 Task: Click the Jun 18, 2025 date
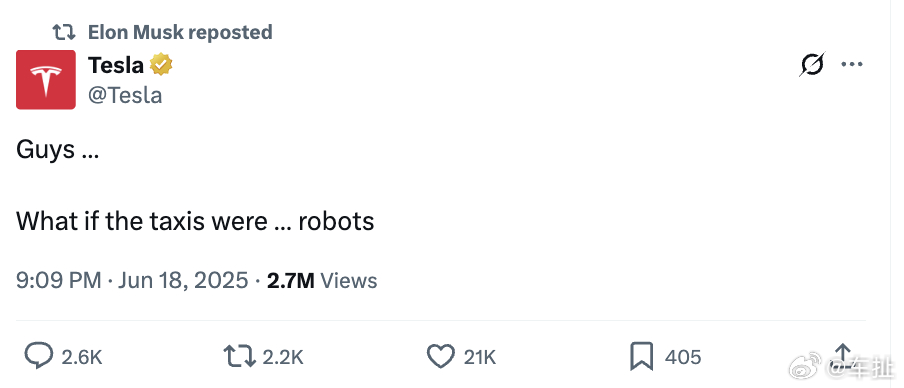tap(183, 281)
